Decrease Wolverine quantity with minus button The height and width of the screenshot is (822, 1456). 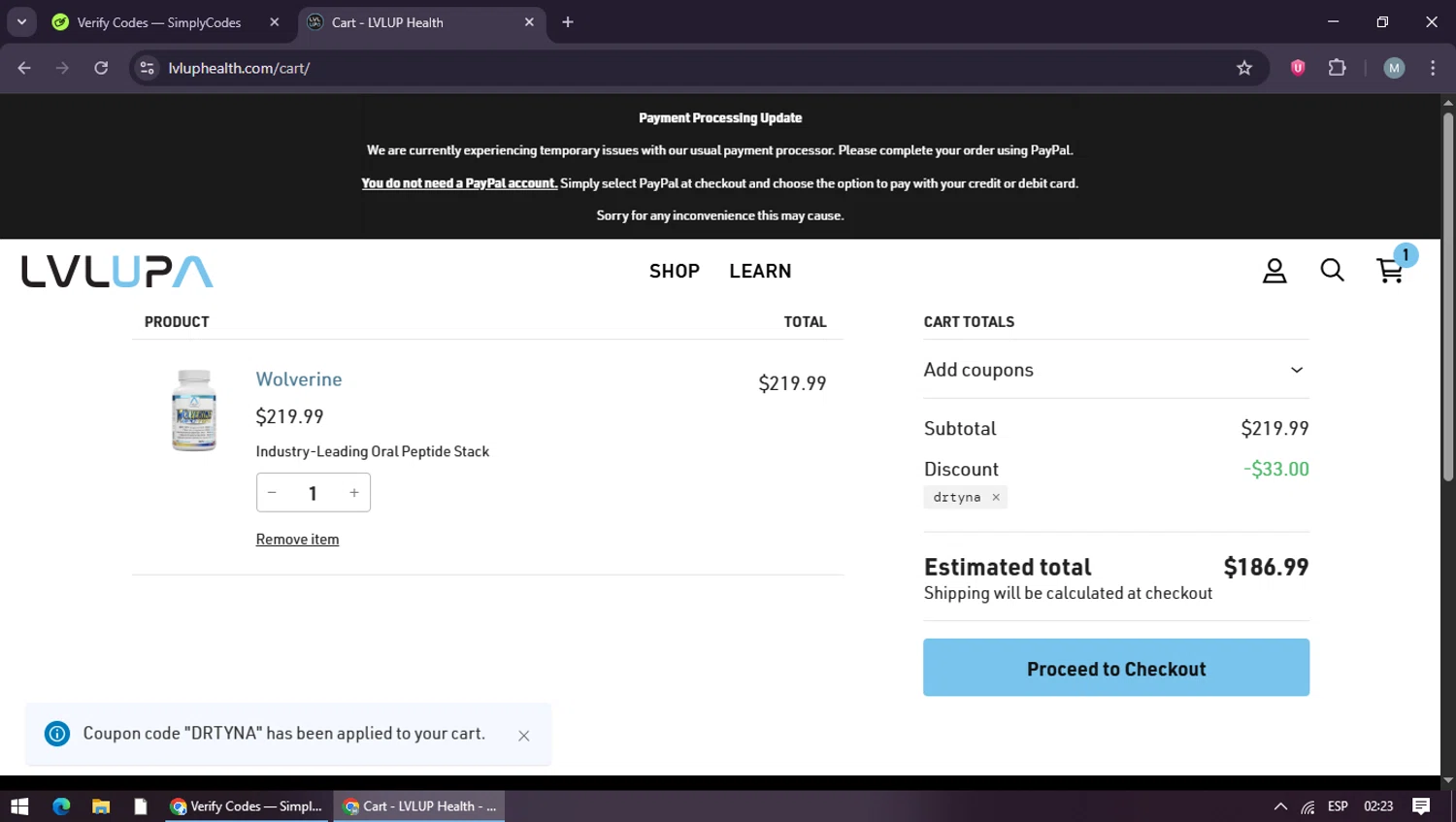(272, 493)
